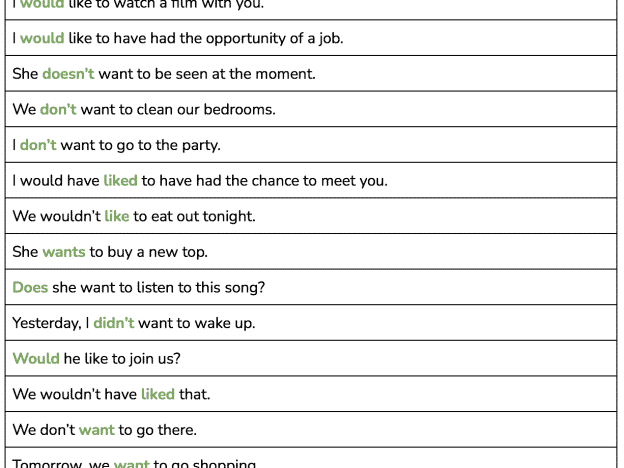Click 'would' in the opportunity of a job sentence
This screenshot has width=624, height=468.
pos(42,38)
